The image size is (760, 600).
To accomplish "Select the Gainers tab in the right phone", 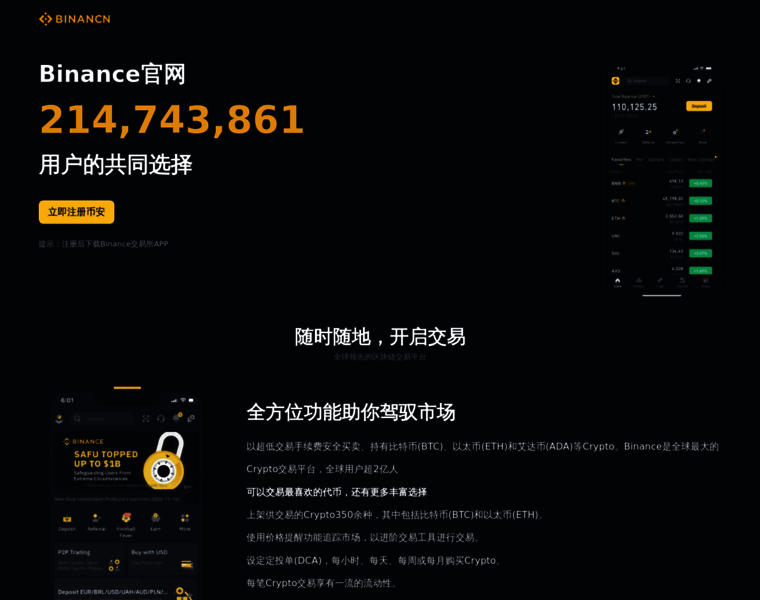I will [x=656, y=159].
